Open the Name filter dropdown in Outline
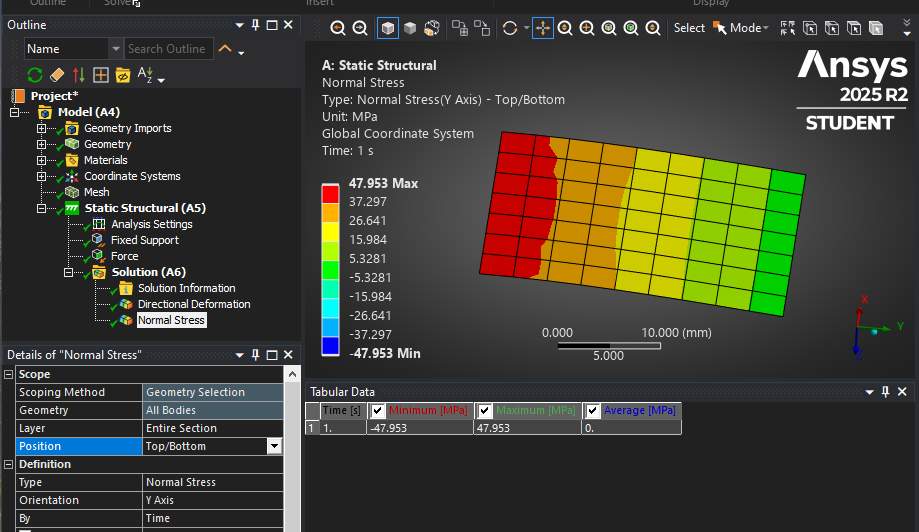The height and width of the screenshot is (532, 919). coord(115,49)
